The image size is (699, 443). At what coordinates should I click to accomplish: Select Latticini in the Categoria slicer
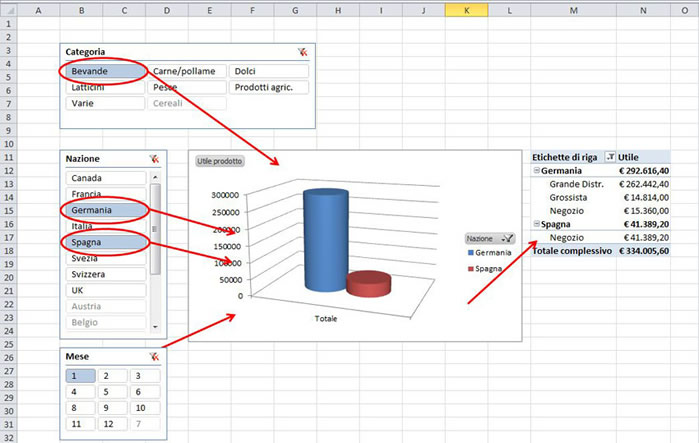[x=105, y=87]
